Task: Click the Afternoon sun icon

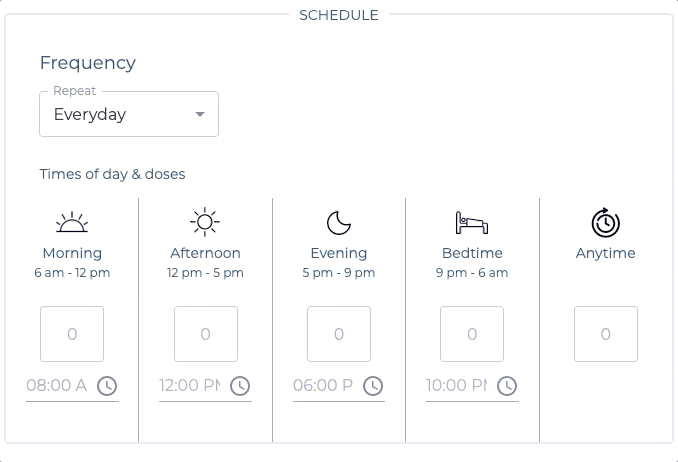Action: [205, 222]
